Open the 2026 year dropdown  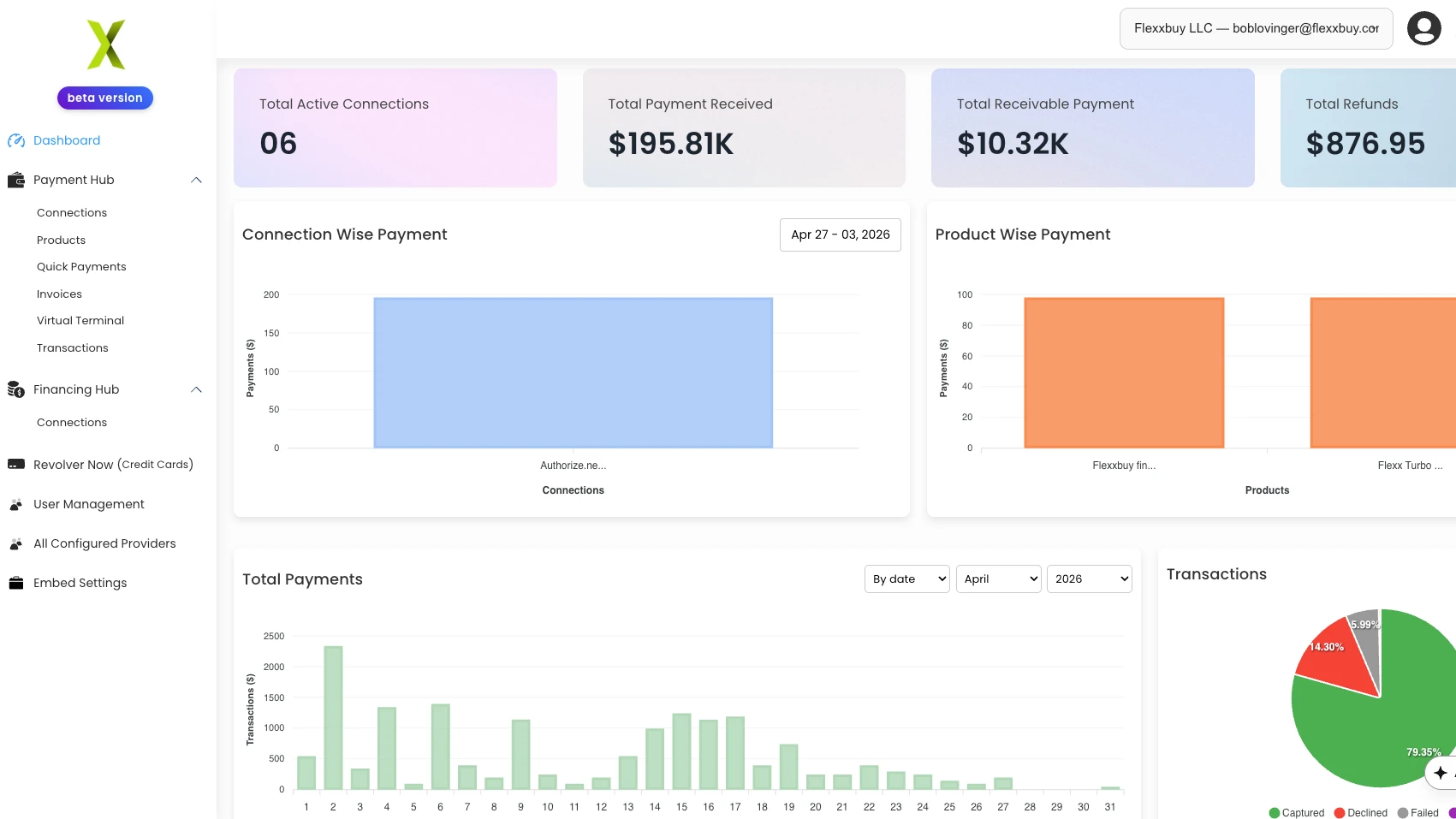pyautogui.click(x=1090, y=579)
